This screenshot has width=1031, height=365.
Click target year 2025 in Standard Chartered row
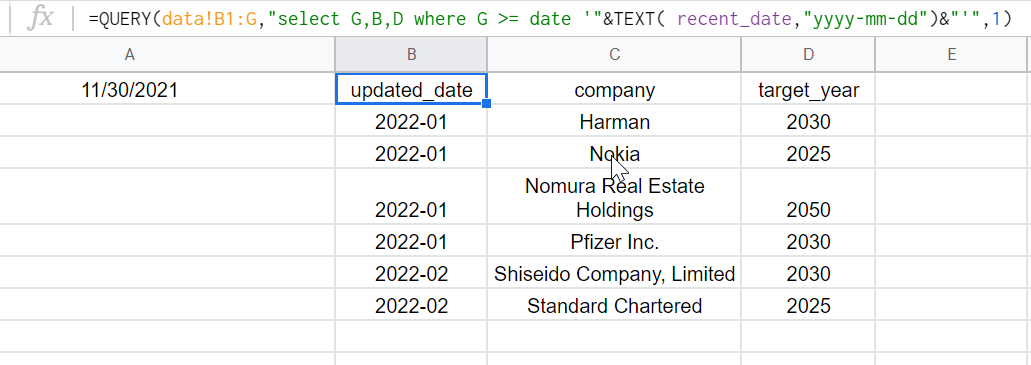808,304
